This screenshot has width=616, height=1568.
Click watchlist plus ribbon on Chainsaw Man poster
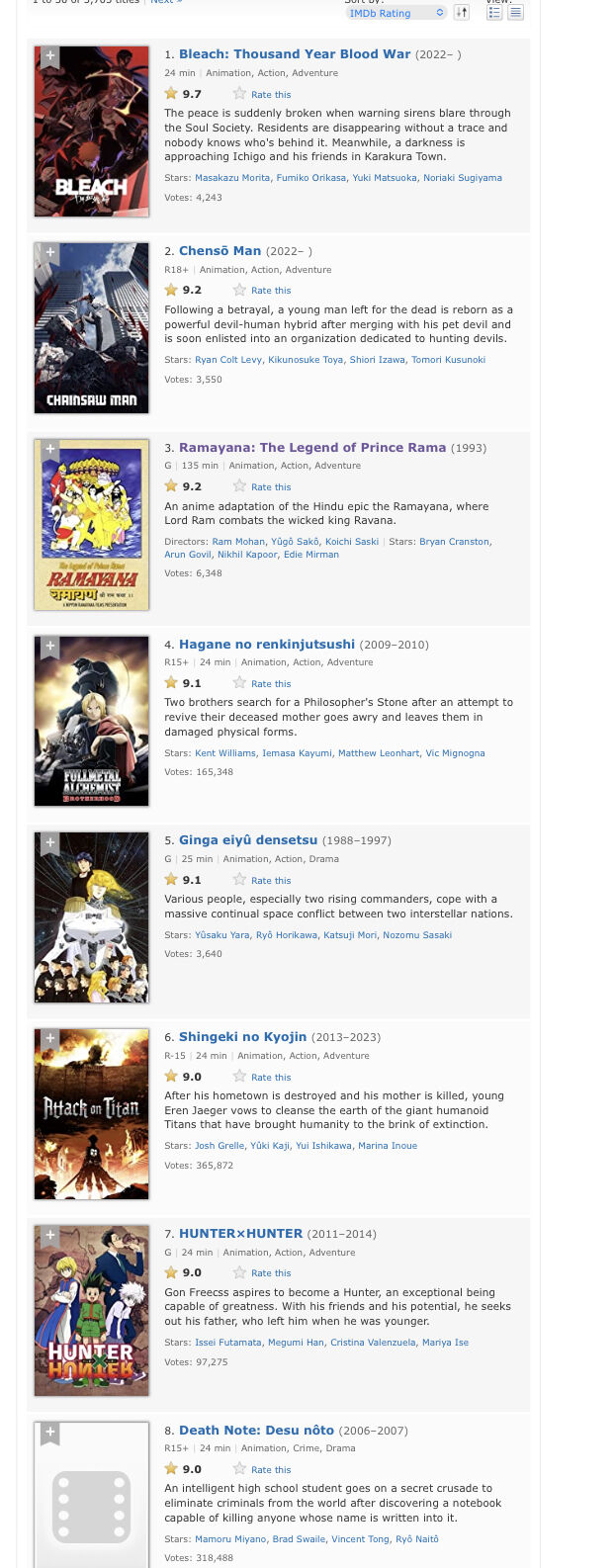[x=49, y=254]
